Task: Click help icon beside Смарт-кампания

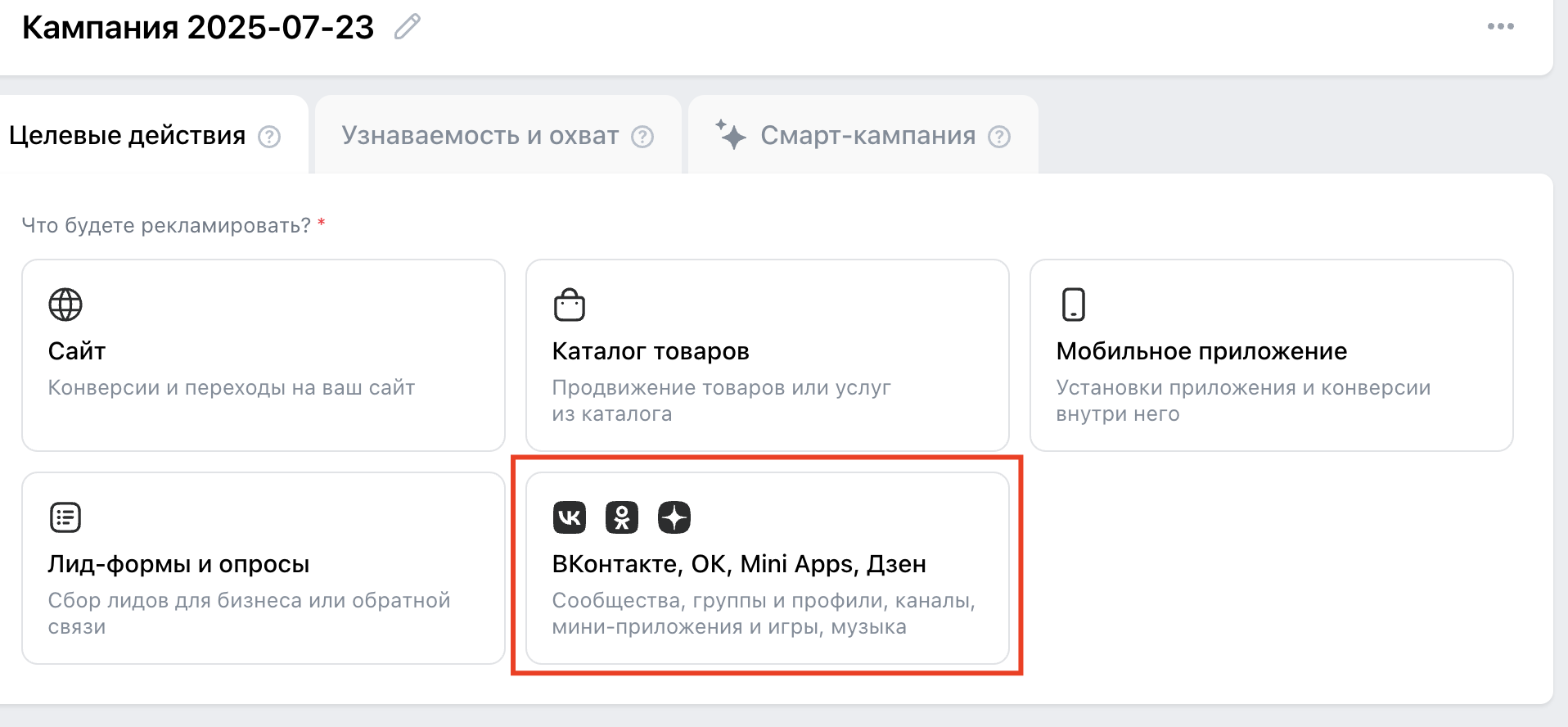Action: pyautogui.click(x=999, y=137)
